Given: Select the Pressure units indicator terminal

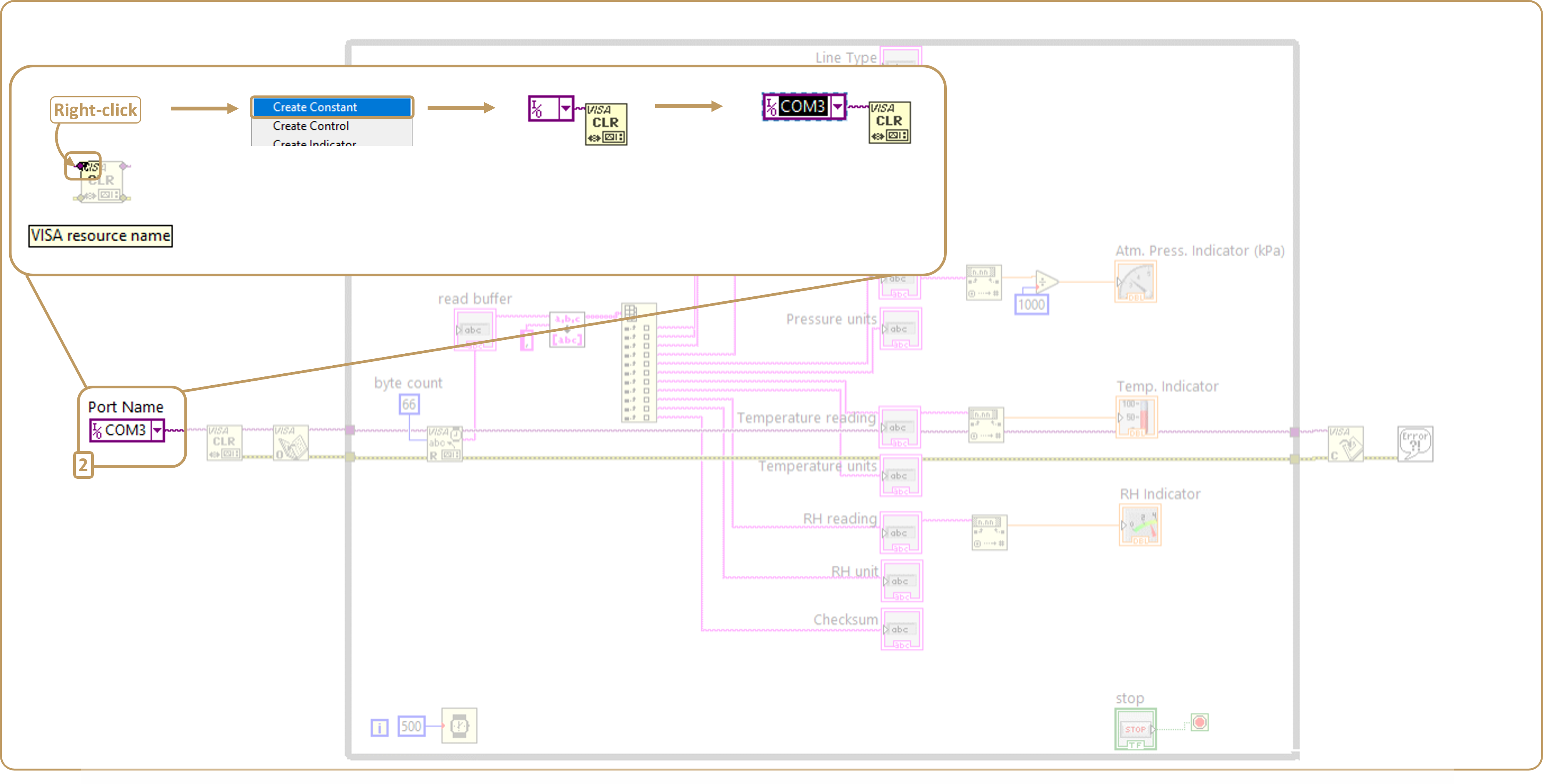Looking at the screenshot, I should point(901,329).
